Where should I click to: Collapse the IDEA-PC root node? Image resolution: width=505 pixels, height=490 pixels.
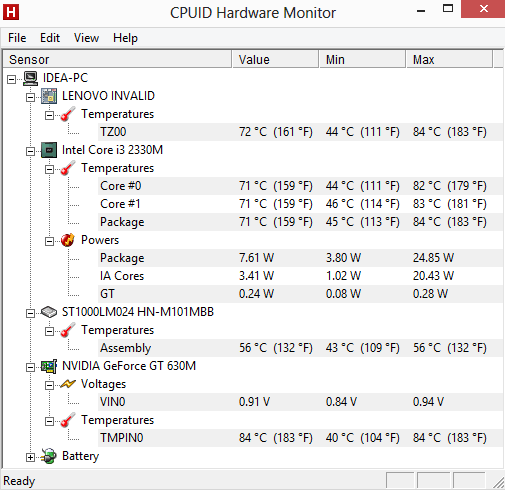pyautogui.click(x=11, y=80)
